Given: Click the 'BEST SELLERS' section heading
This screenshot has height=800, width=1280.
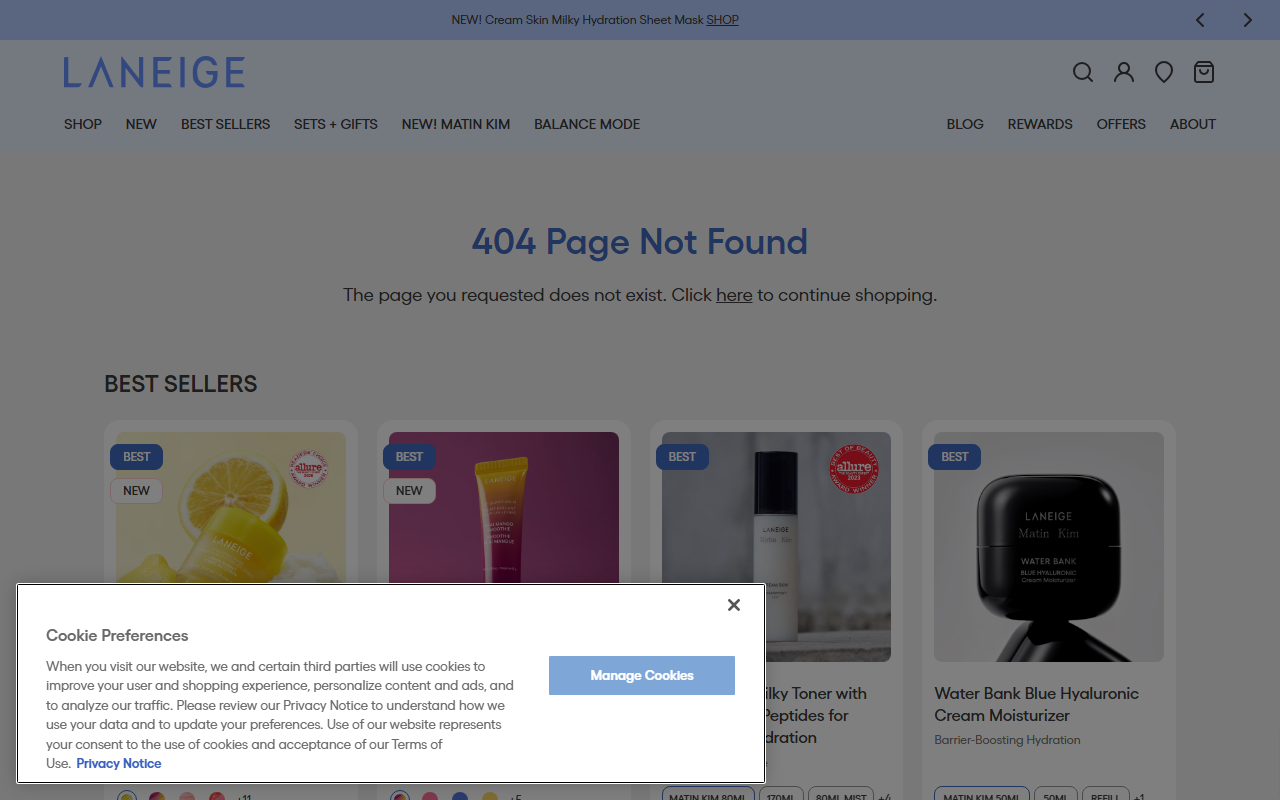Looking at the screenshot, I should (x=181, y=384).
